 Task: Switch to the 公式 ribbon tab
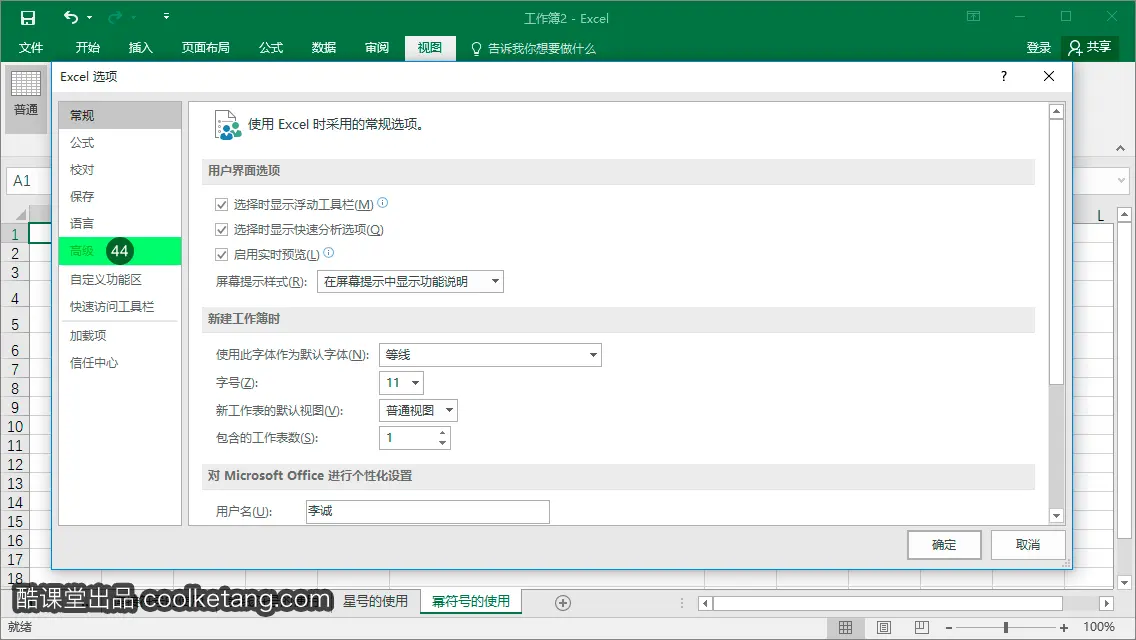(271, 48)
